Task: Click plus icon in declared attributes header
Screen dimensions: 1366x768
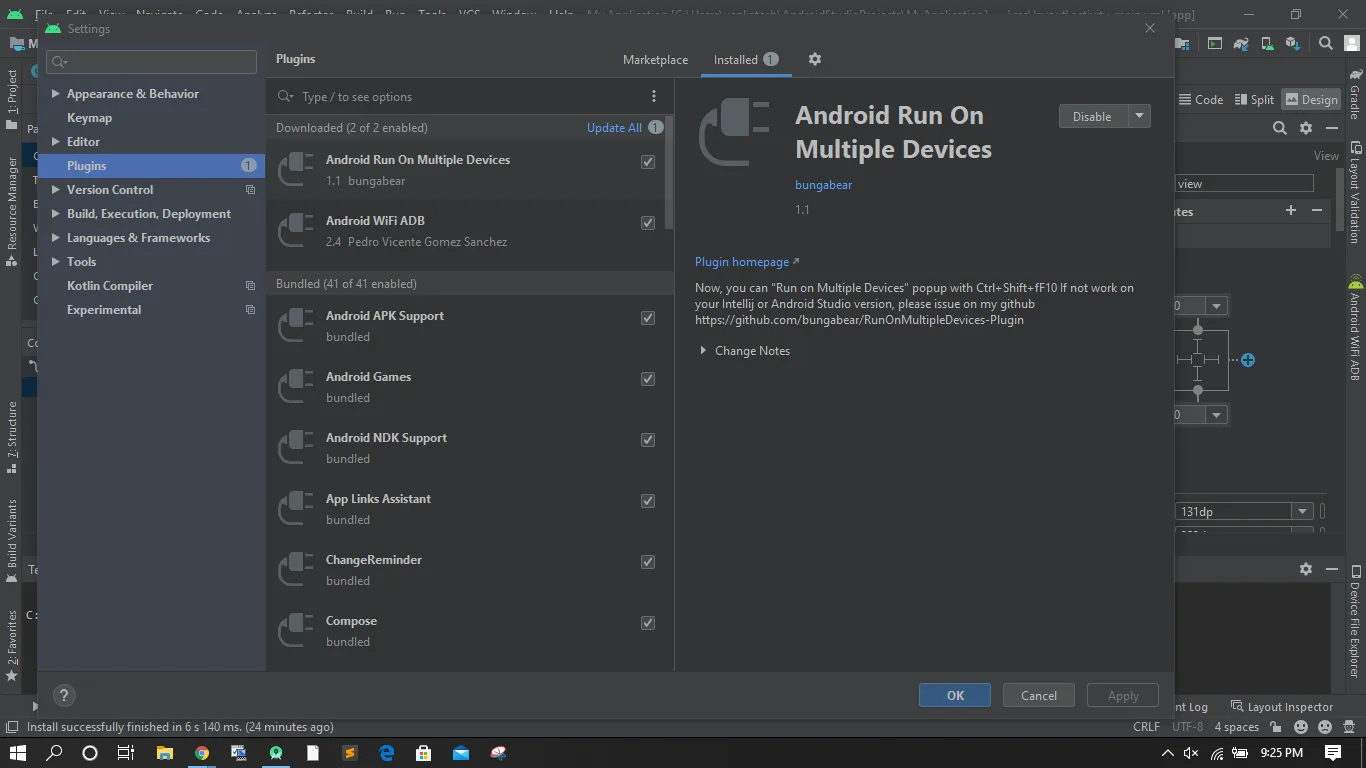Action: pos(1291,210)
